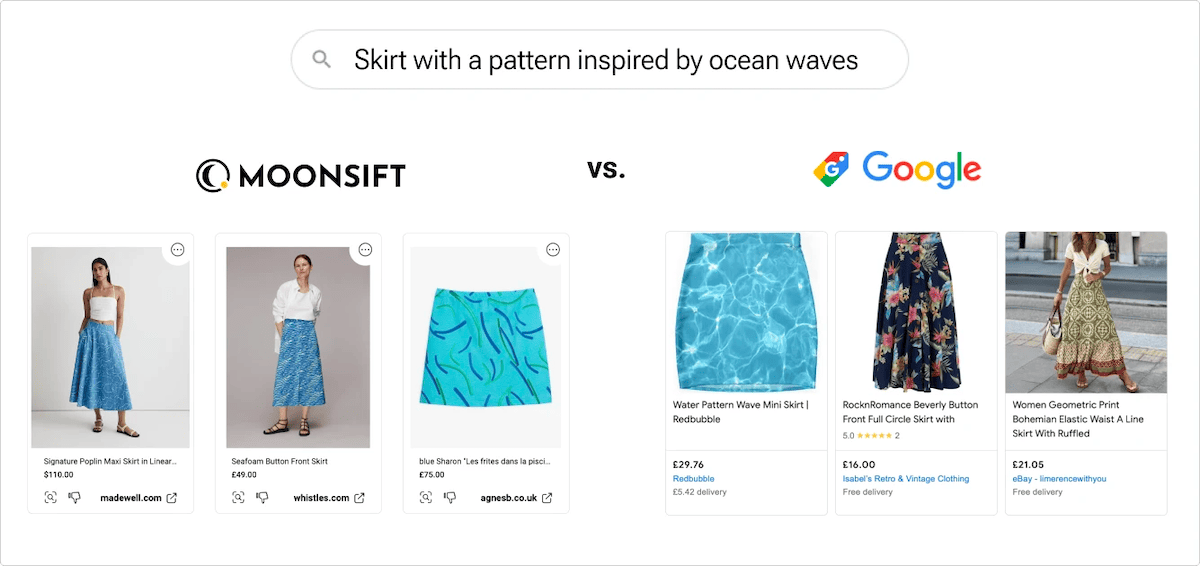Dislike the Seafoam Button Front Skirt
Screen dimensions: 1200x566
click(x=262, y=497)
